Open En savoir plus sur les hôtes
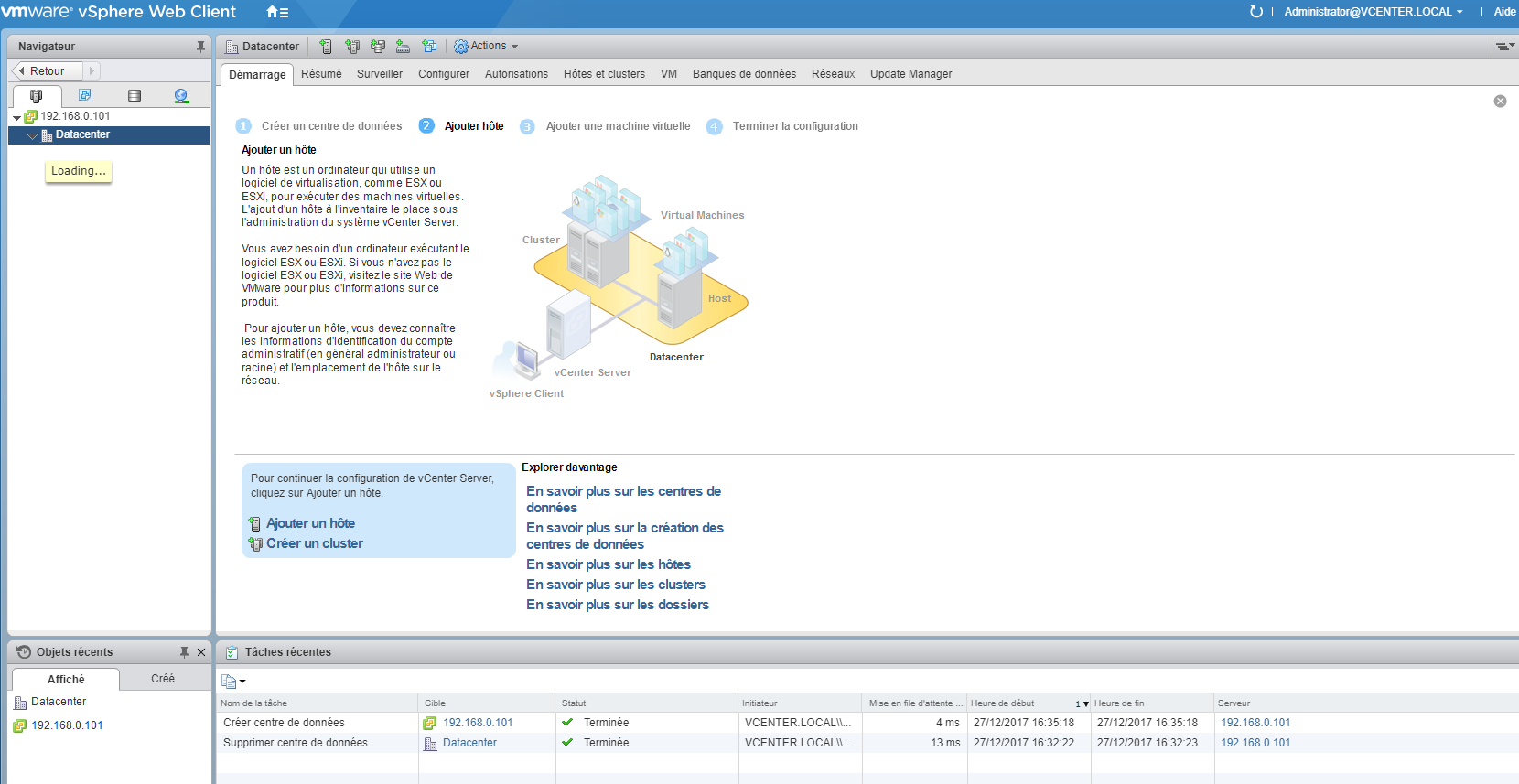1519x784 pixels. pos(609,564)
